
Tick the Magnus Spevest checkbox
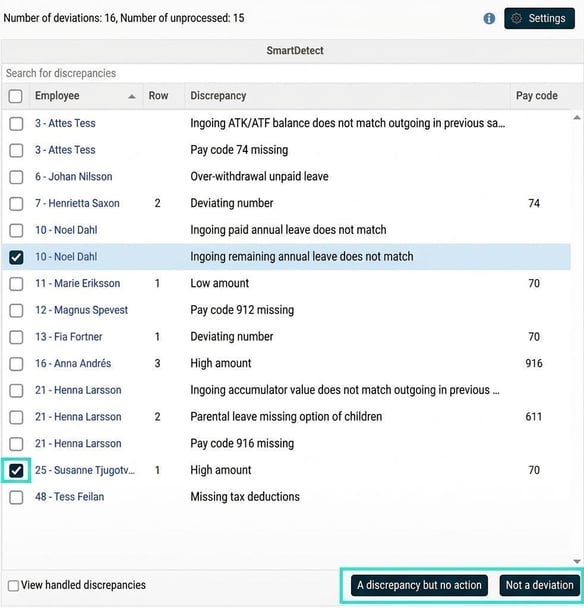16,311
